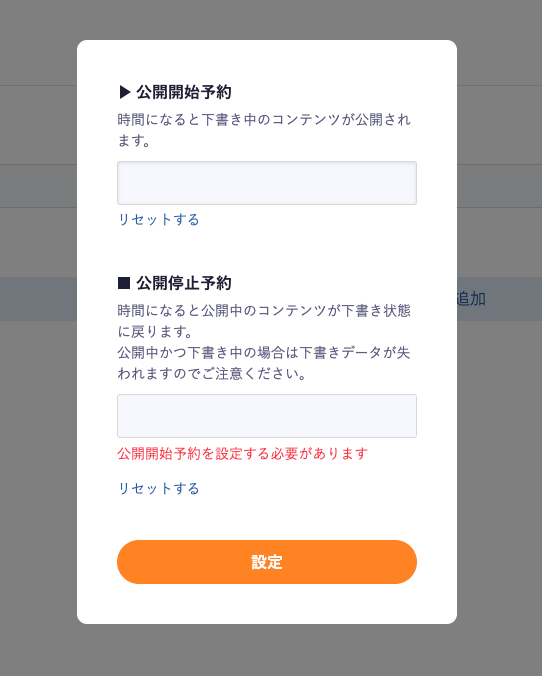The width and height of the screenshot is (542, 676).
Task: Click the play triangle icon beside 公開開始予約
Action: [x=125, y=92]
